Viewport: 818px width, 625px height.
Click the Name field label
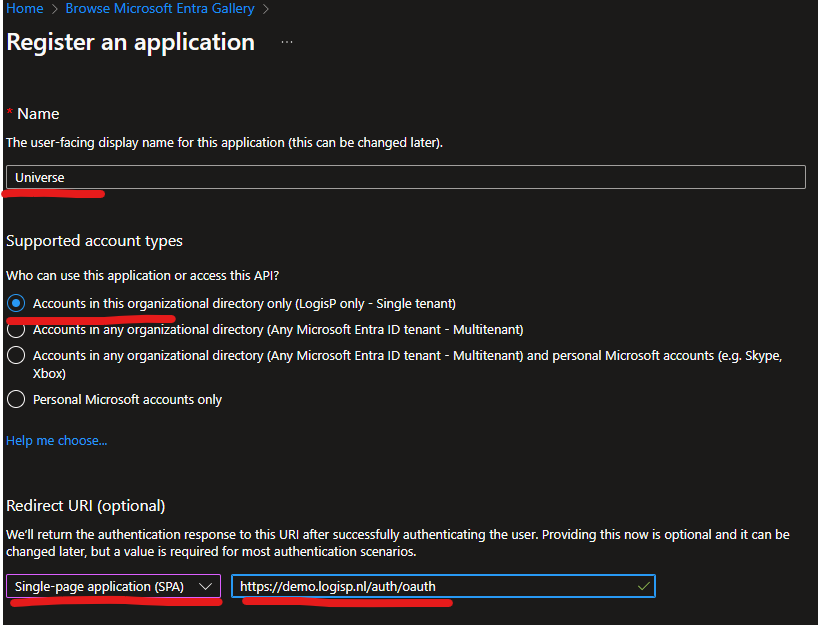click(x=38, y=114)
